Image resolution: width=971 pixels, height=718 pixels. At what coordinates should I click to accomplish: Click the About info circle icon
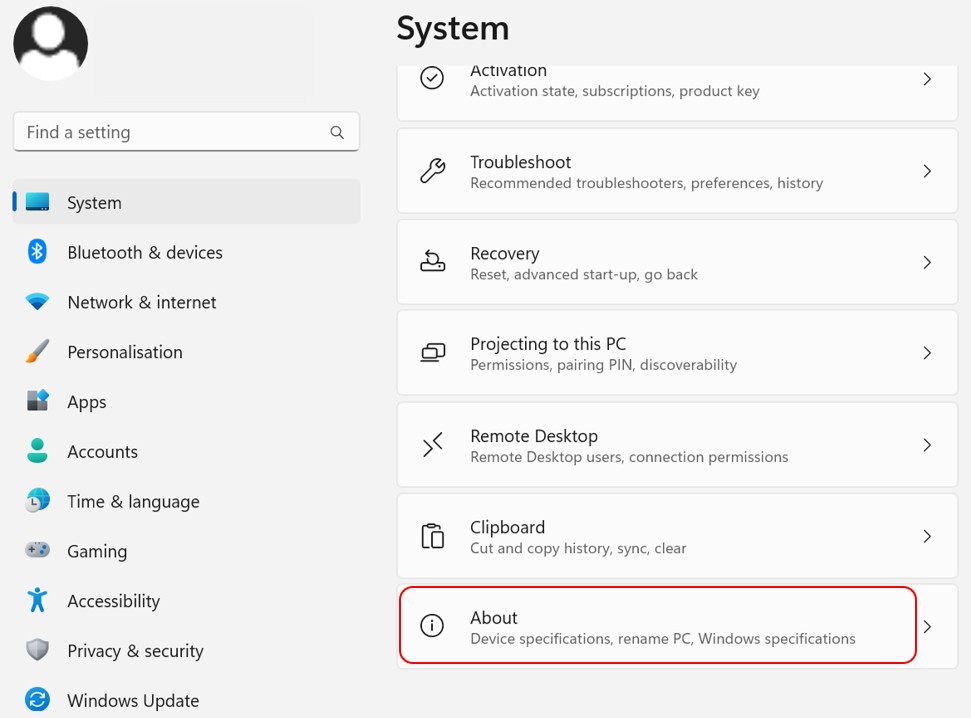[x=432, y=626]
